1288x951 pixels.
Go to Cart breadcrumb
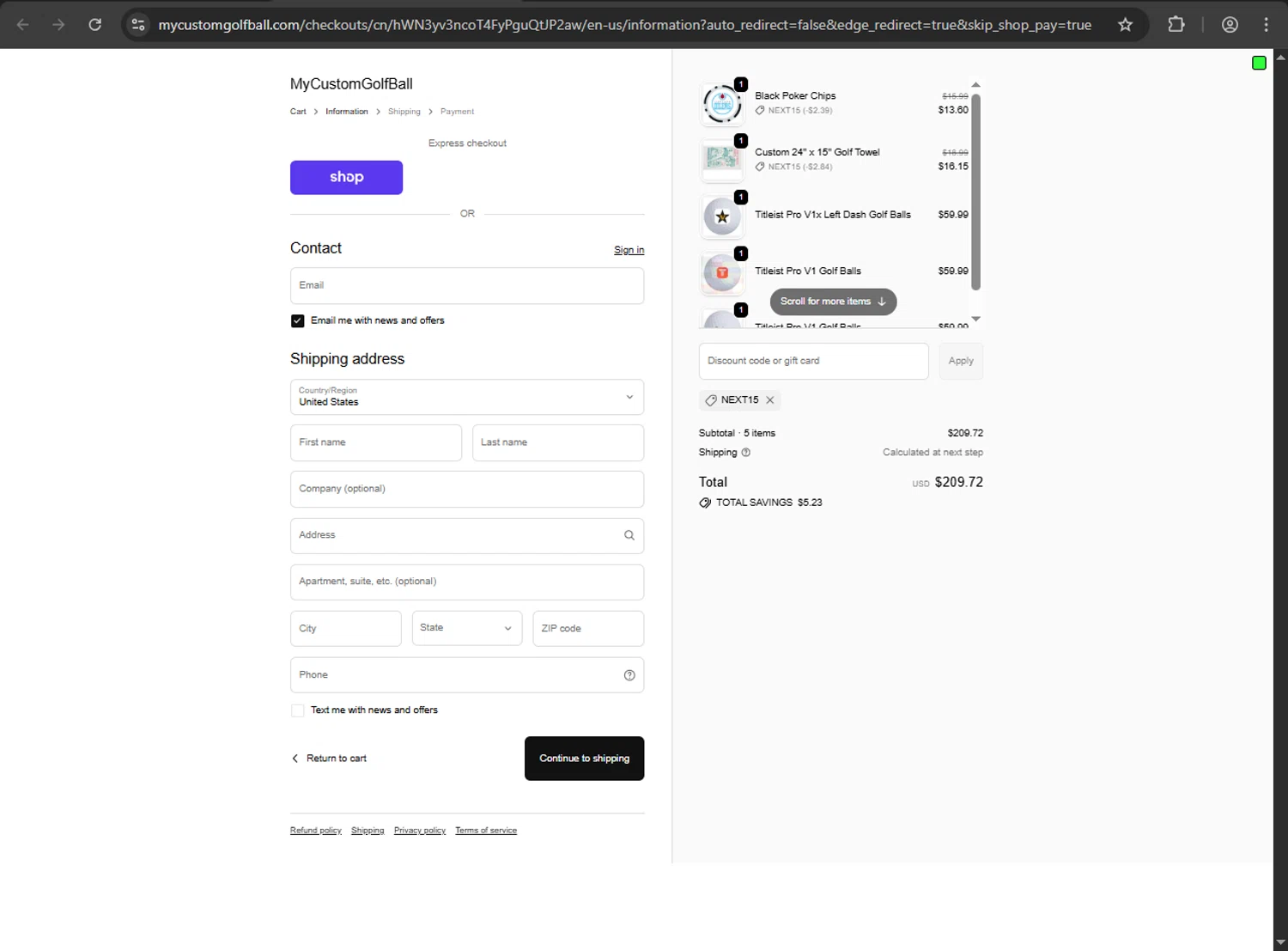[x=298, y=112]
